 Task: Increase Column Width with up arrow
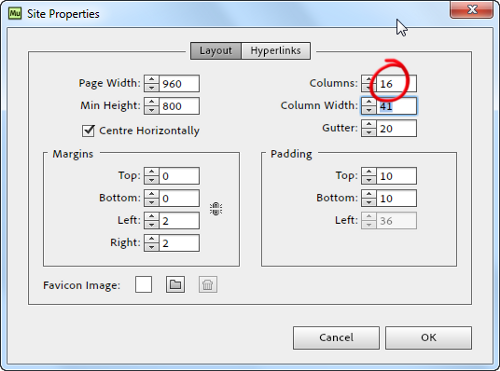(x=369, y=102)
